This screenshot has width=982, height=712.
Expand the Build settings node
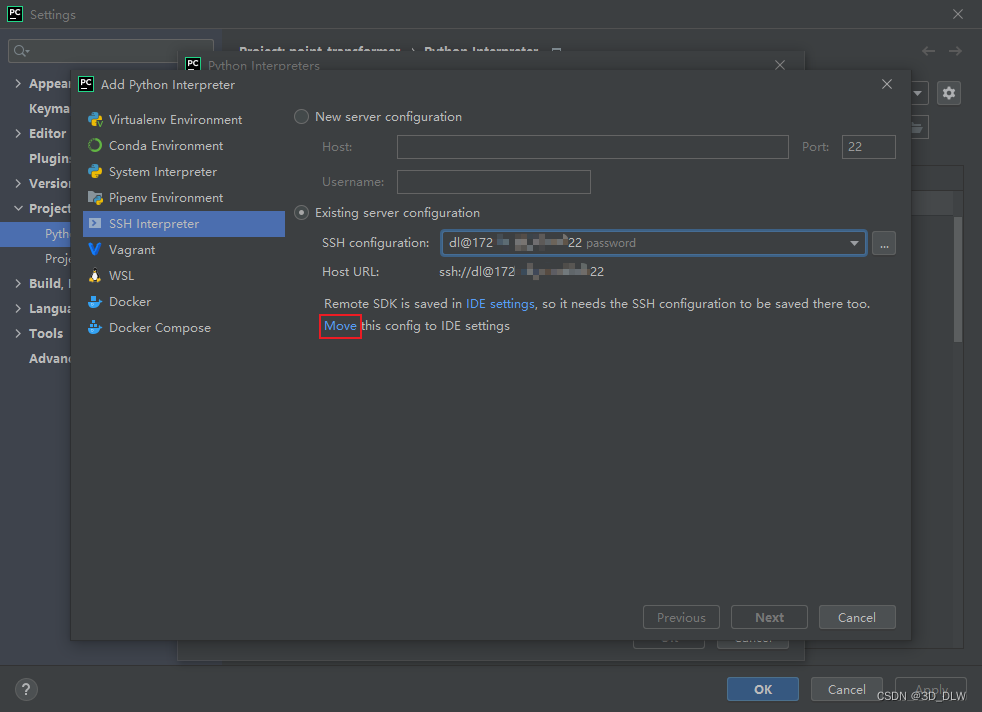coord(18,284)
